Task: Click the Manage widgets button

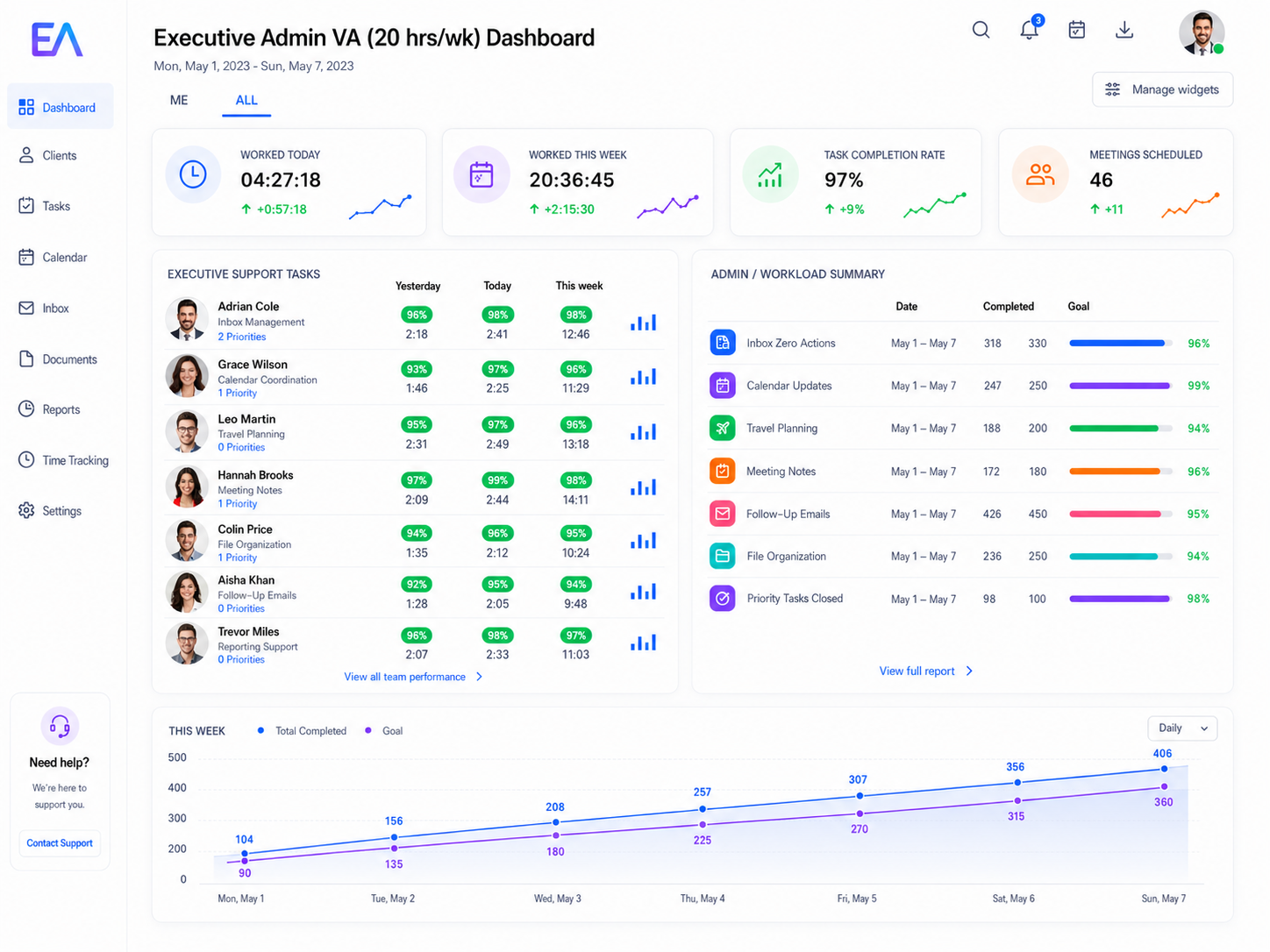Action: [1162, 89]
